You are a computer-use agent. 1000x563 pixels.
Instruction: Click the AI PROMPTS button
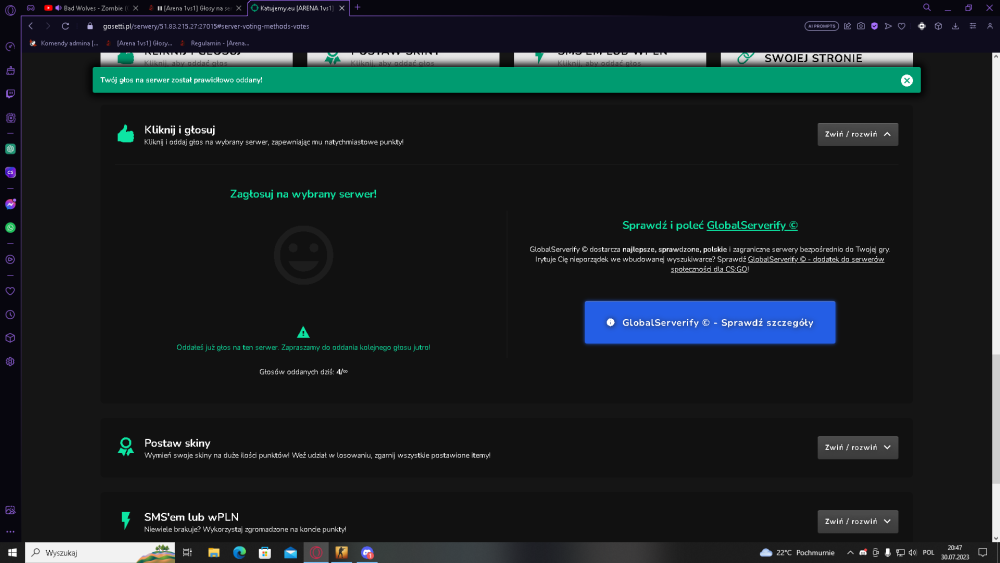click(x=821, y=26)
